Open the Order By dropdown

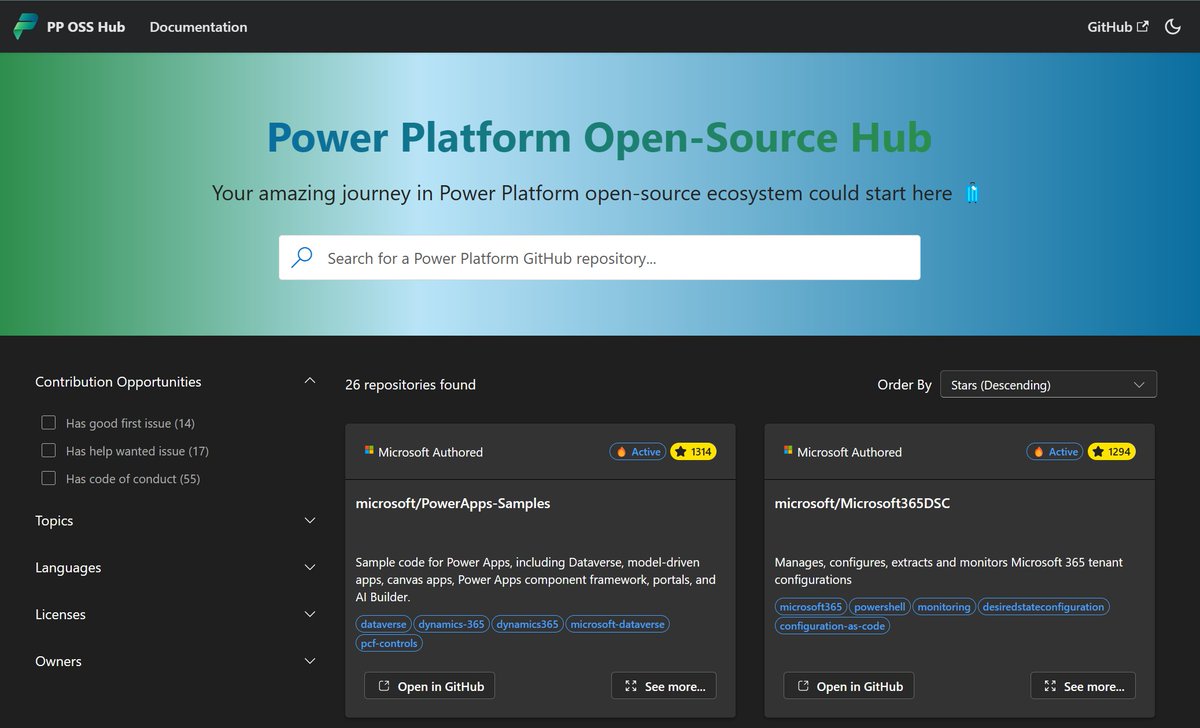(x=1048, y=384)
